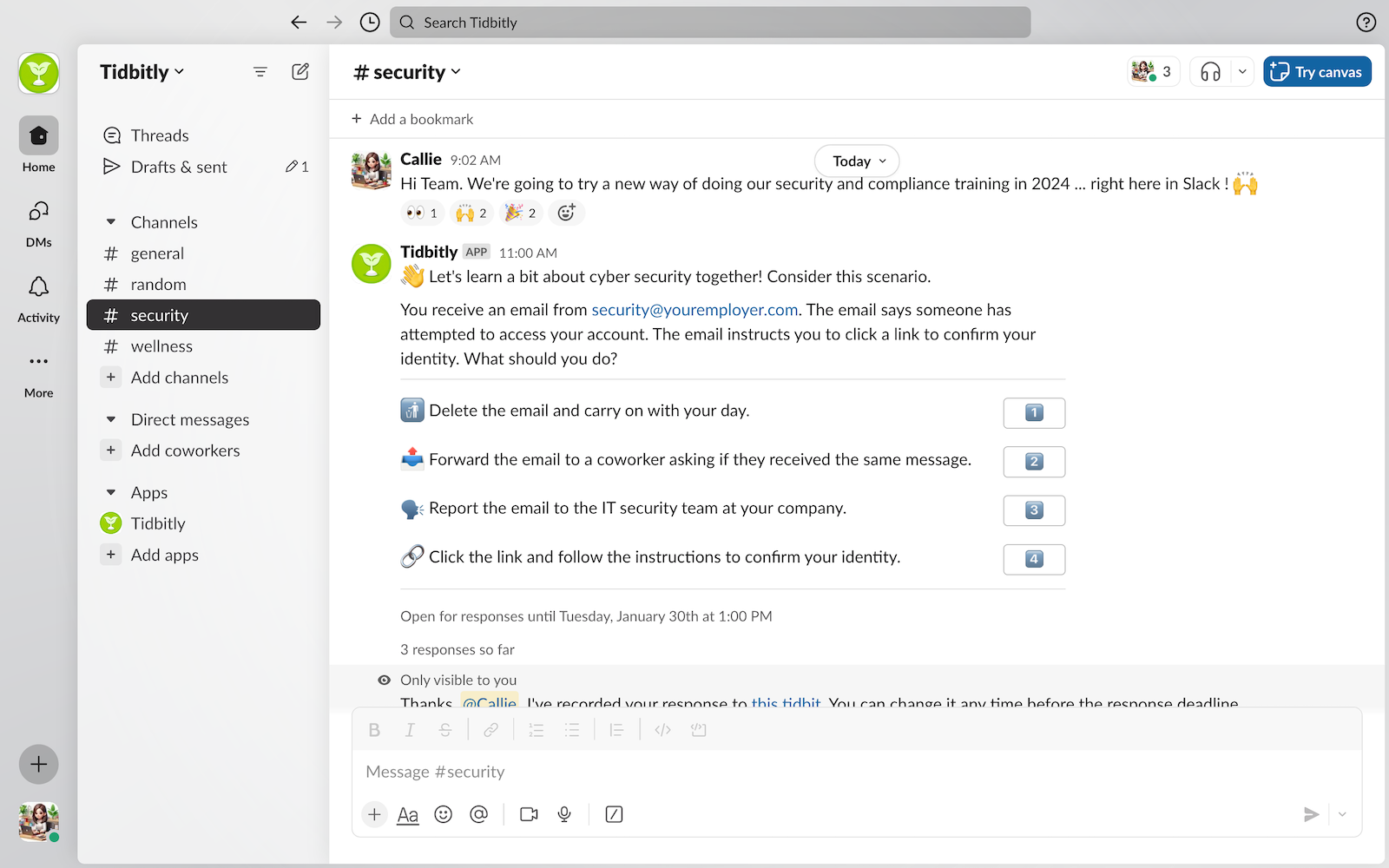Open the Home tab in sidebar
The width and height of the screenshot is (1389, 868).
pyautogui.click(x=39, y=145)
